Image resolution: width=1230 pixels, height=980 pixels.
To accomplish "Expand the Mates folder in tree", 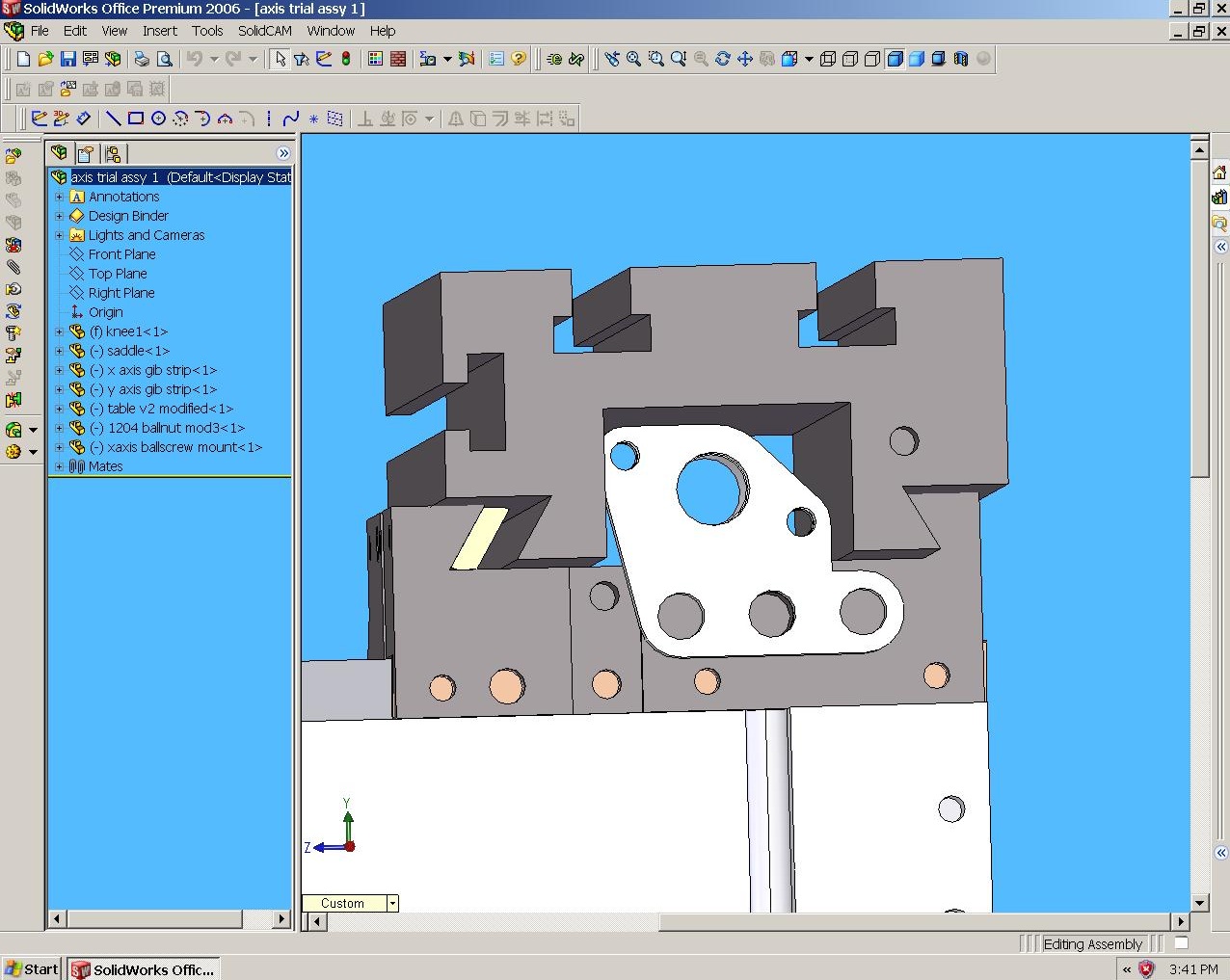I will [x=59, y=466].
